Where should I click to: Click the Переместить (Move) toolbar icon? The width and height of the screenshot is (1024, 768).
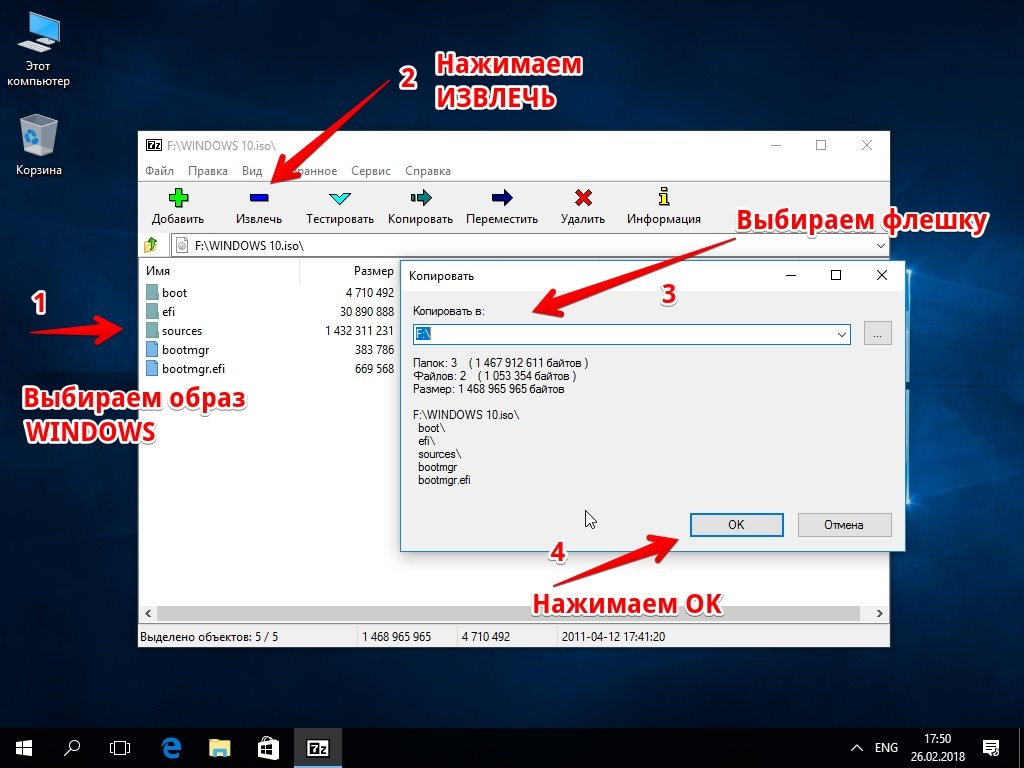[x=502, y=198]
